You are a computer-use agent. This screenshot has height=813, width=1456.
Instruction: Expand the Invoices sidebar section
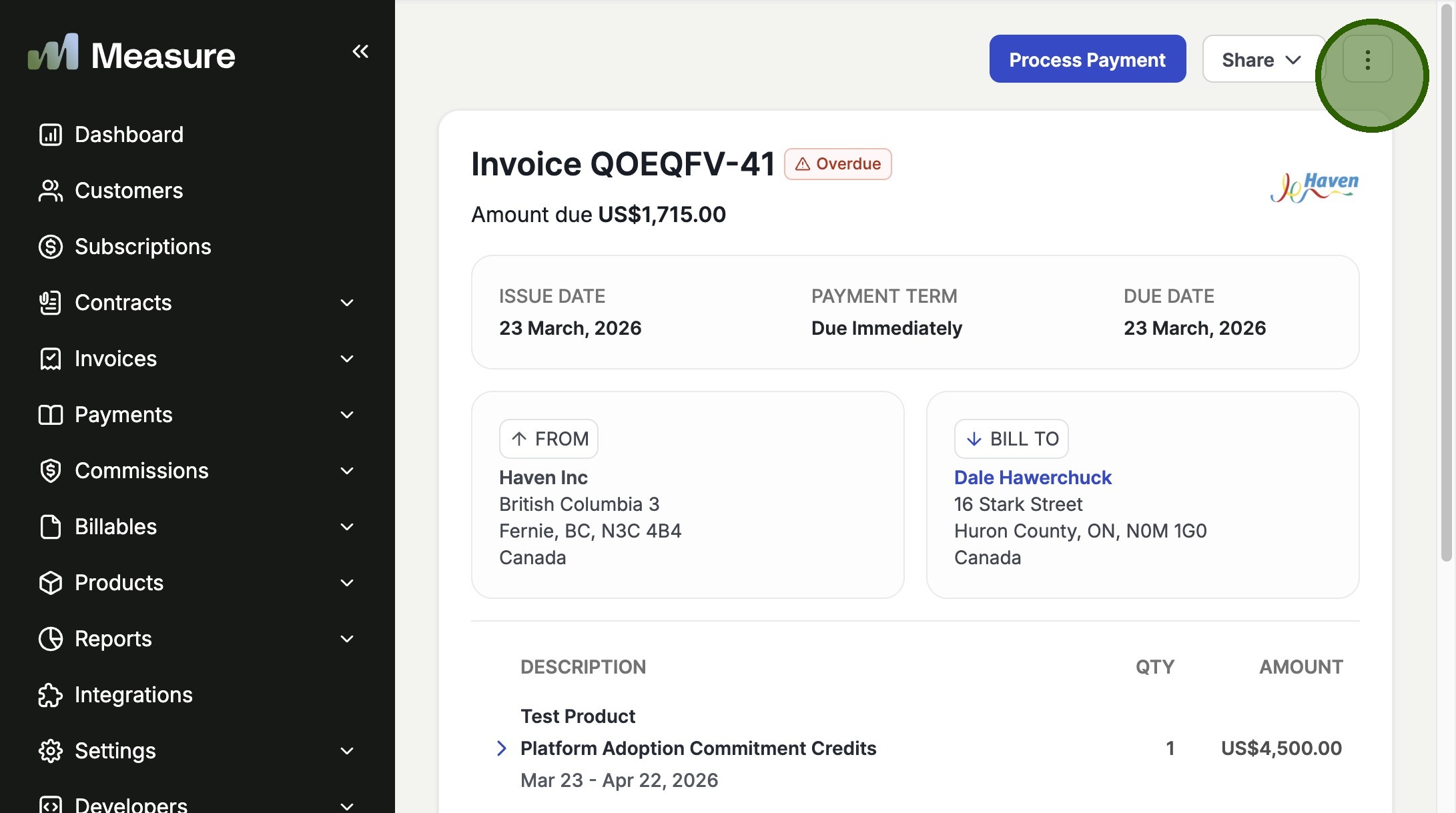(115, 359)
